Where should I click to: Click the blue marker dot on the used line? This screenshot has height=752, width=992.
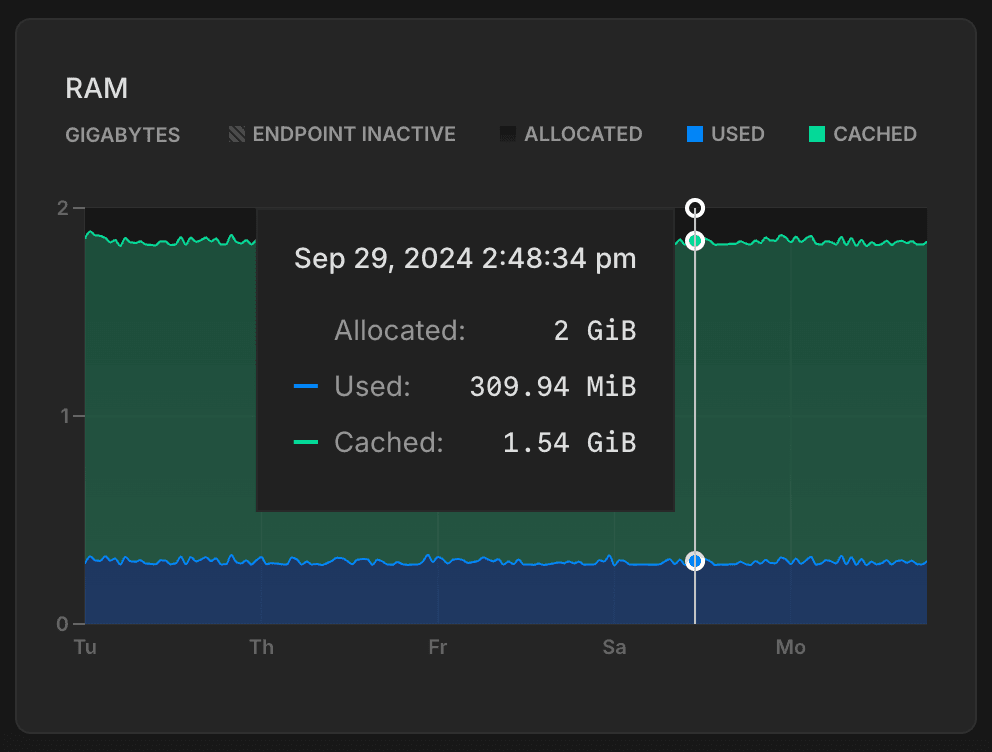coord(695,561)
